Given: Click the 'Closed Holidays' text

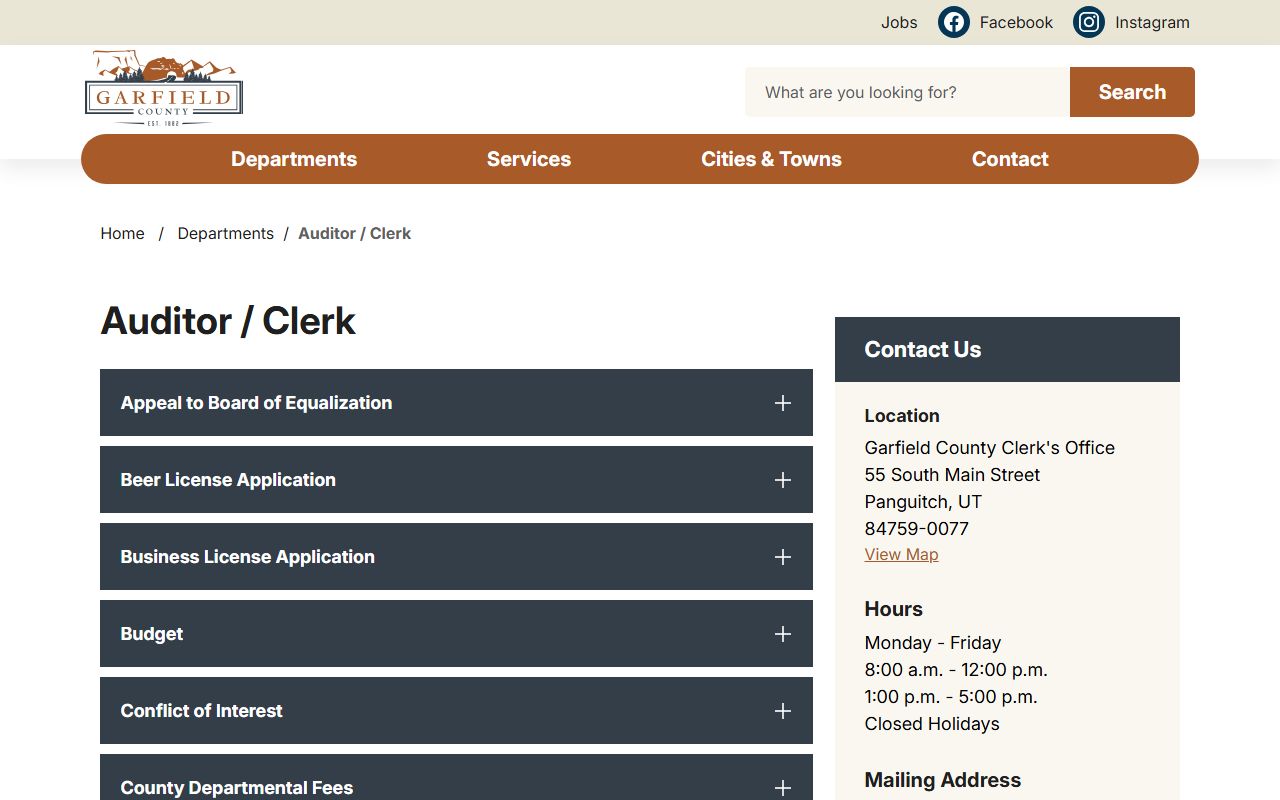Looking at the screenshot, I should (x=932, y=724).
